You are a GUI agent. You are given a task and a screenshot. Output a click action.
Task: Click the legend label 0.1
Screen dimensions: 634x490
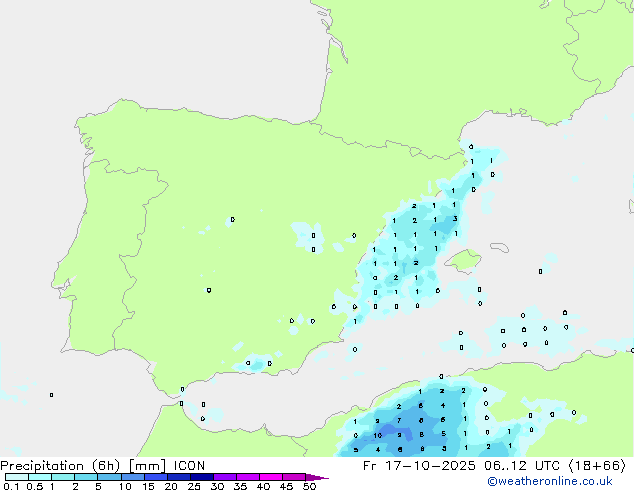pos(11,486)
